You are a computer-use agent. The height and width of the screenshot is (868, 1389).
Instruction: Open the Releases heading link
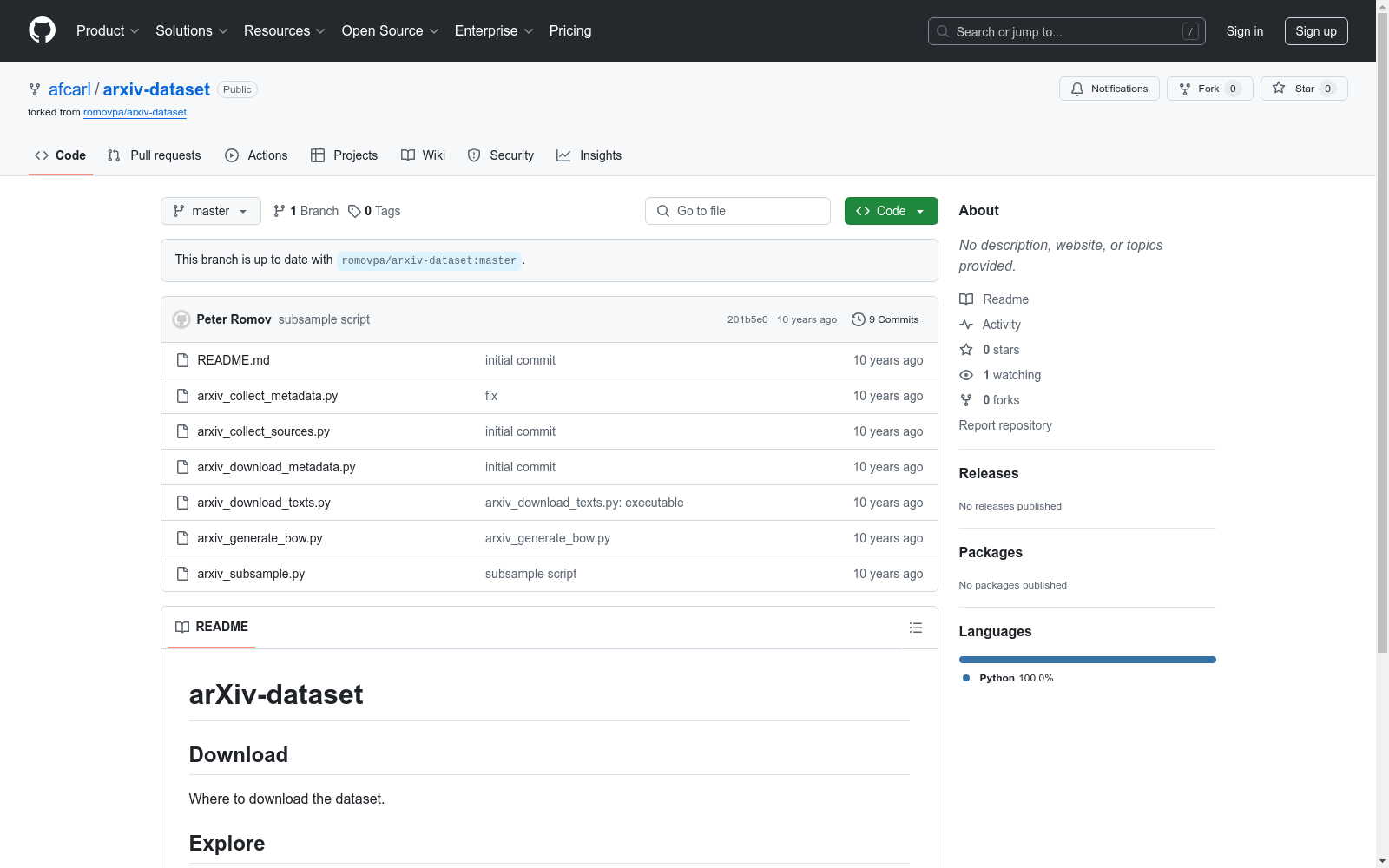pos(989,473)
